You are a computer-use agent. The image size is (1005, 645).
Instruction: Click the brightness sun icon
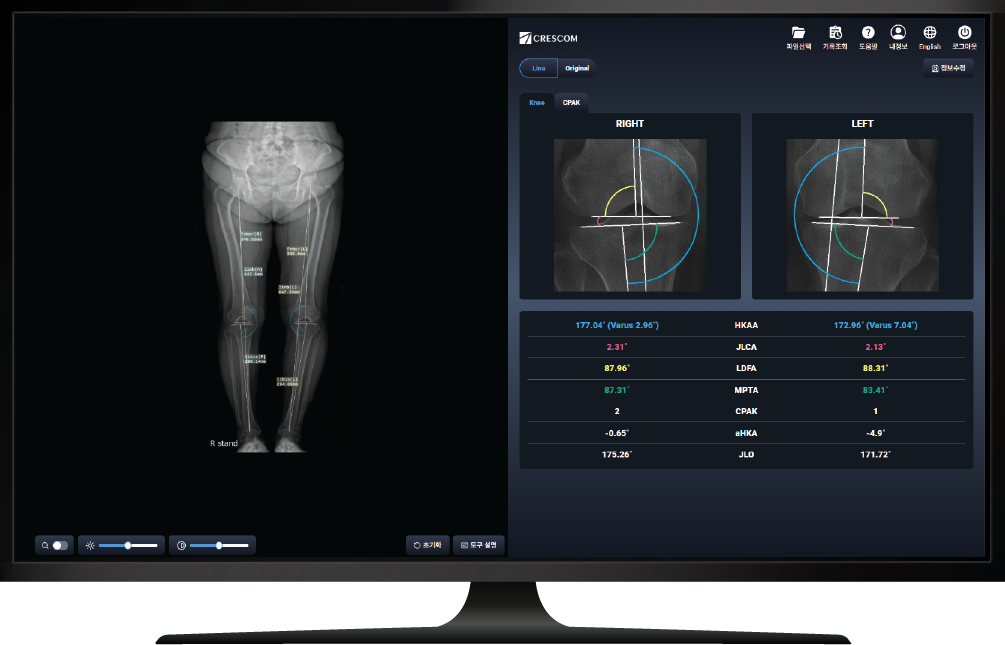(90, 545)
